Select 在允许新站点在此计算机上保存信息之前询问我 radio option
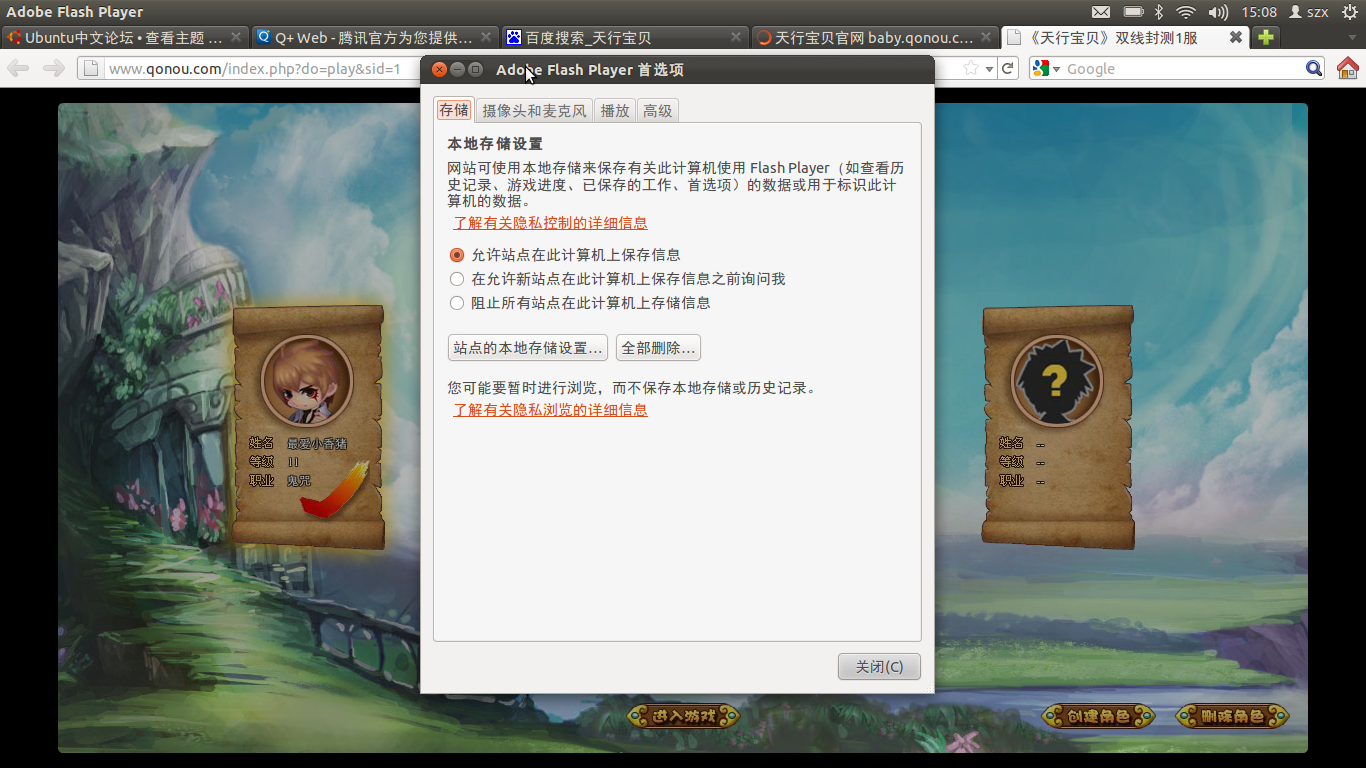This screenshot has width=1366, height=768. [x=618, y=279]
